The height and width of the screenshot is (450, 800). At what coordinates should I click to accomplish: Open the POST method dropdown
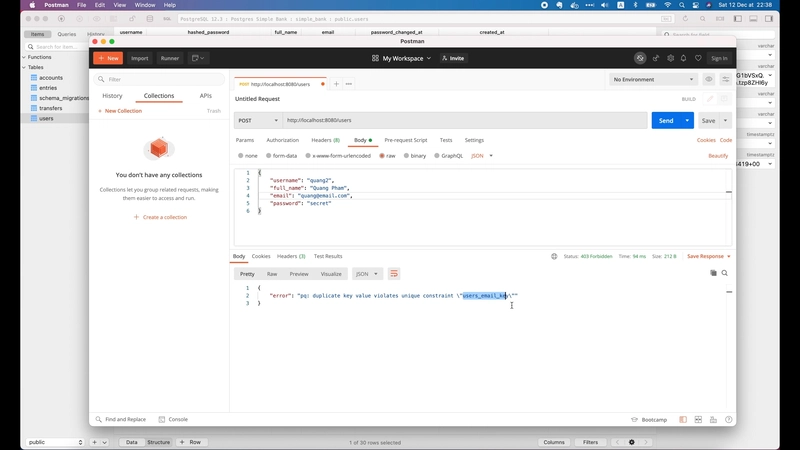257,120
